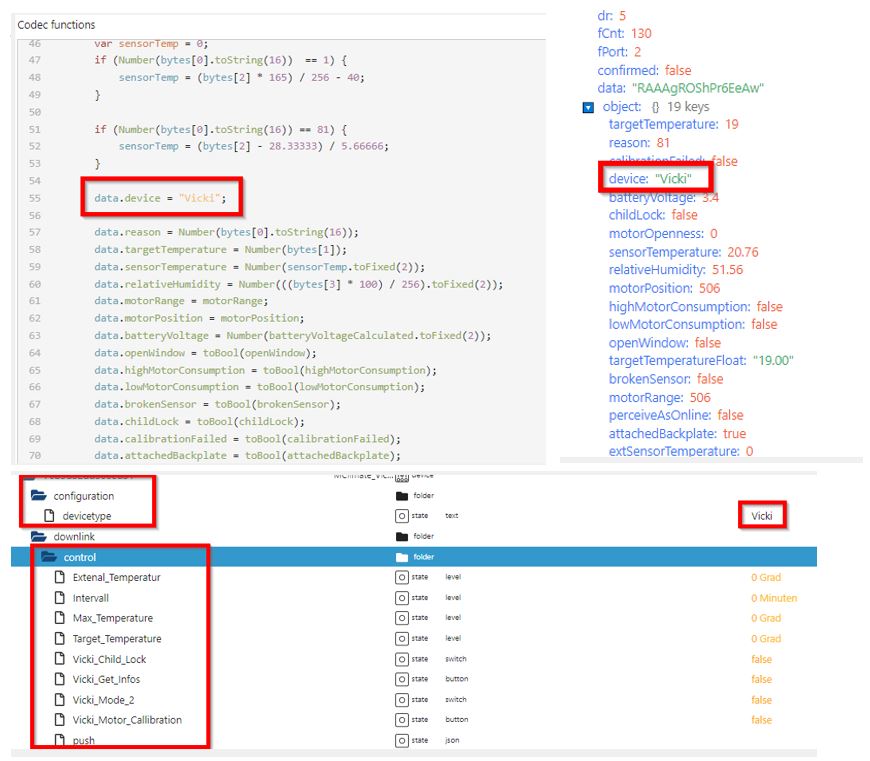This screenshot has width=870, height=761.
Task: Select the Max_Temperature file icon
Action: 60,618
